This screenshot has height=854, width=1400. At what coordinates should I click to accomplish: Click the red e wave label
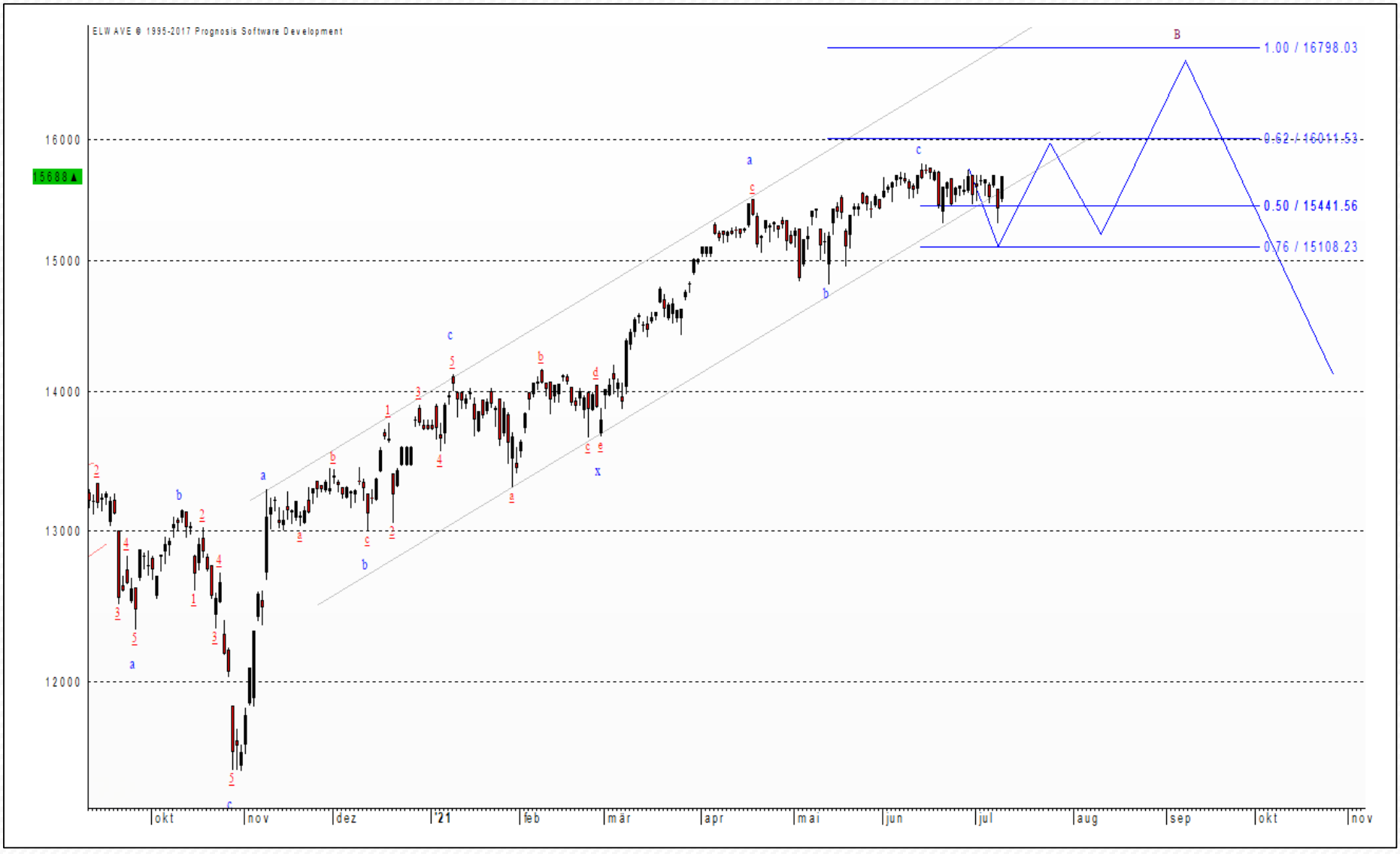click(600, 447)
